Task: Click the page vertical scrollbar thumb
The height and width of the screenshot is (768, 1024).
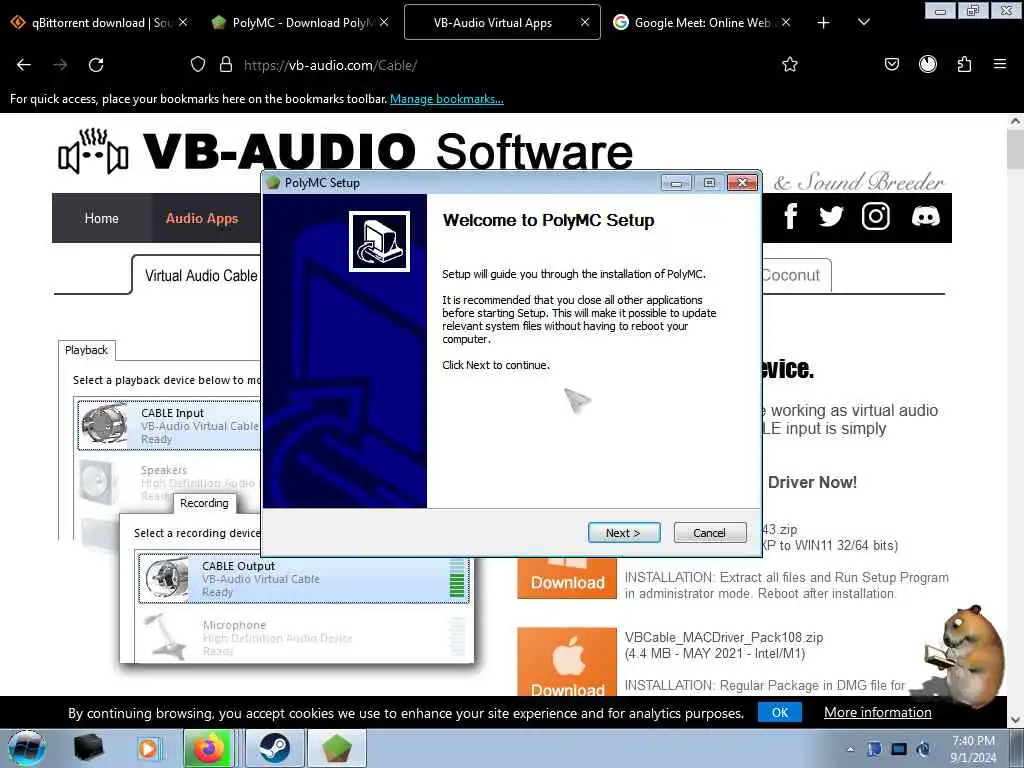Action: coord(1015,148)
